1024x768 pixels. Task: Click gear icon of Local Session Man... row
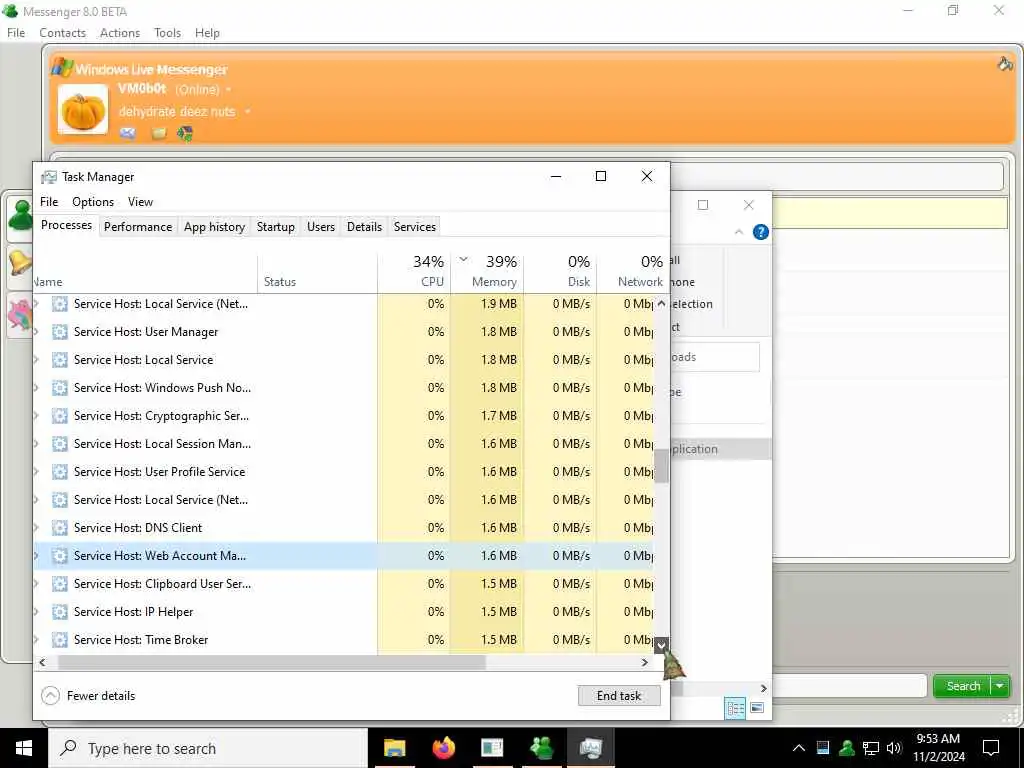point(59,444)
